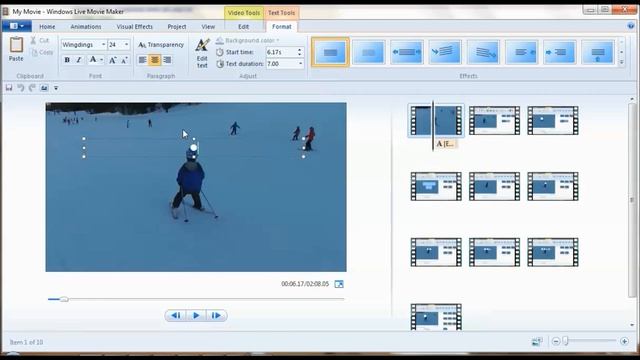Click the Save icon in quick access toolbar
The height and width of the screenshot is (360, 640).
pos(9,88)
